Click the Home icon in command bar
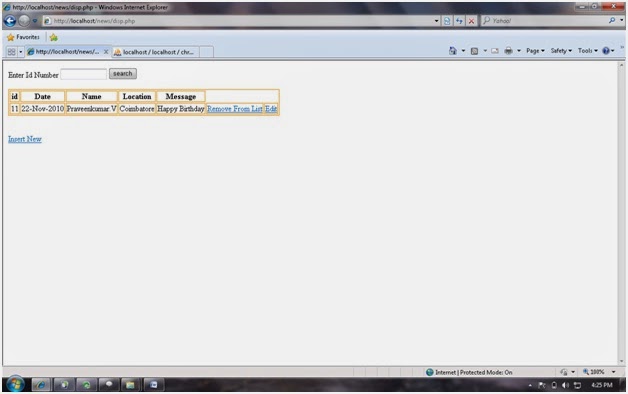628x394 pixels. pos(453,51)
